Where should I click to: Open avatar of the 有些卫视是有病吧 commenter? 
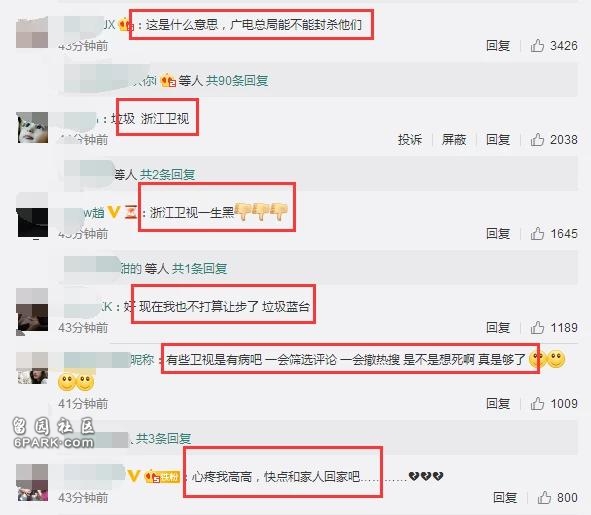coord(32,368)
